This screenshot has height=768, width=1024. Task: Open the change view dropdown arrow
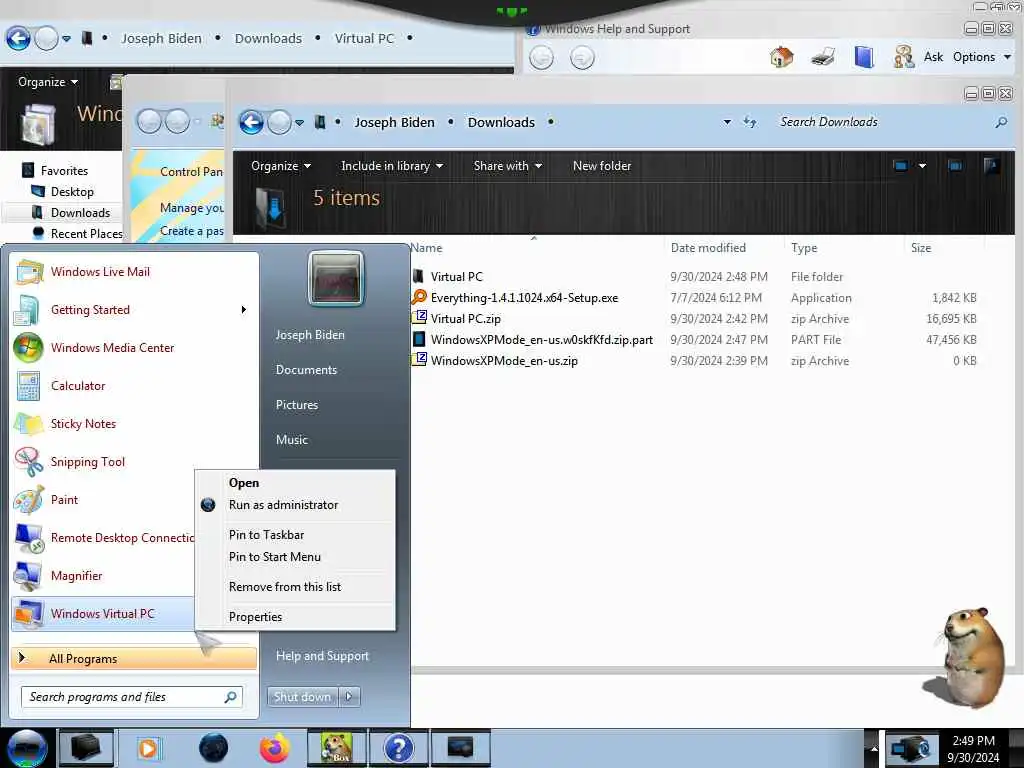(x=922, y=166)
